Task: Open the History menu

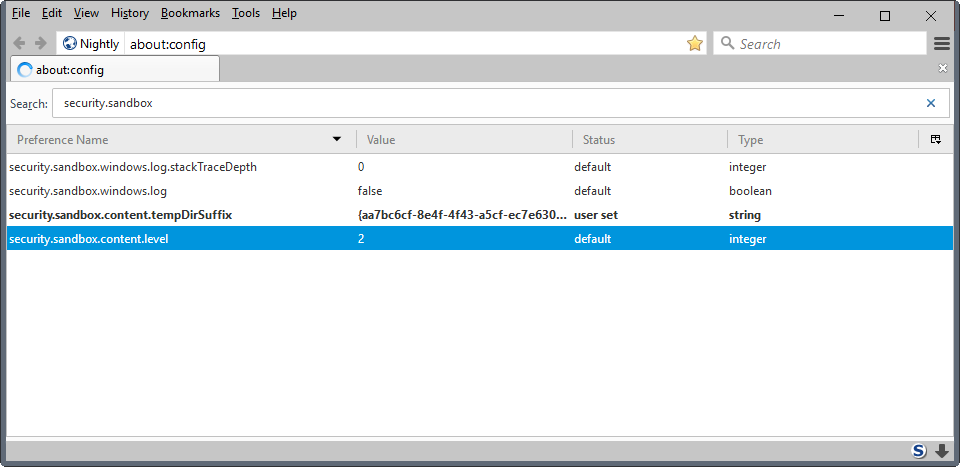Action: click(x=130, y=13)
